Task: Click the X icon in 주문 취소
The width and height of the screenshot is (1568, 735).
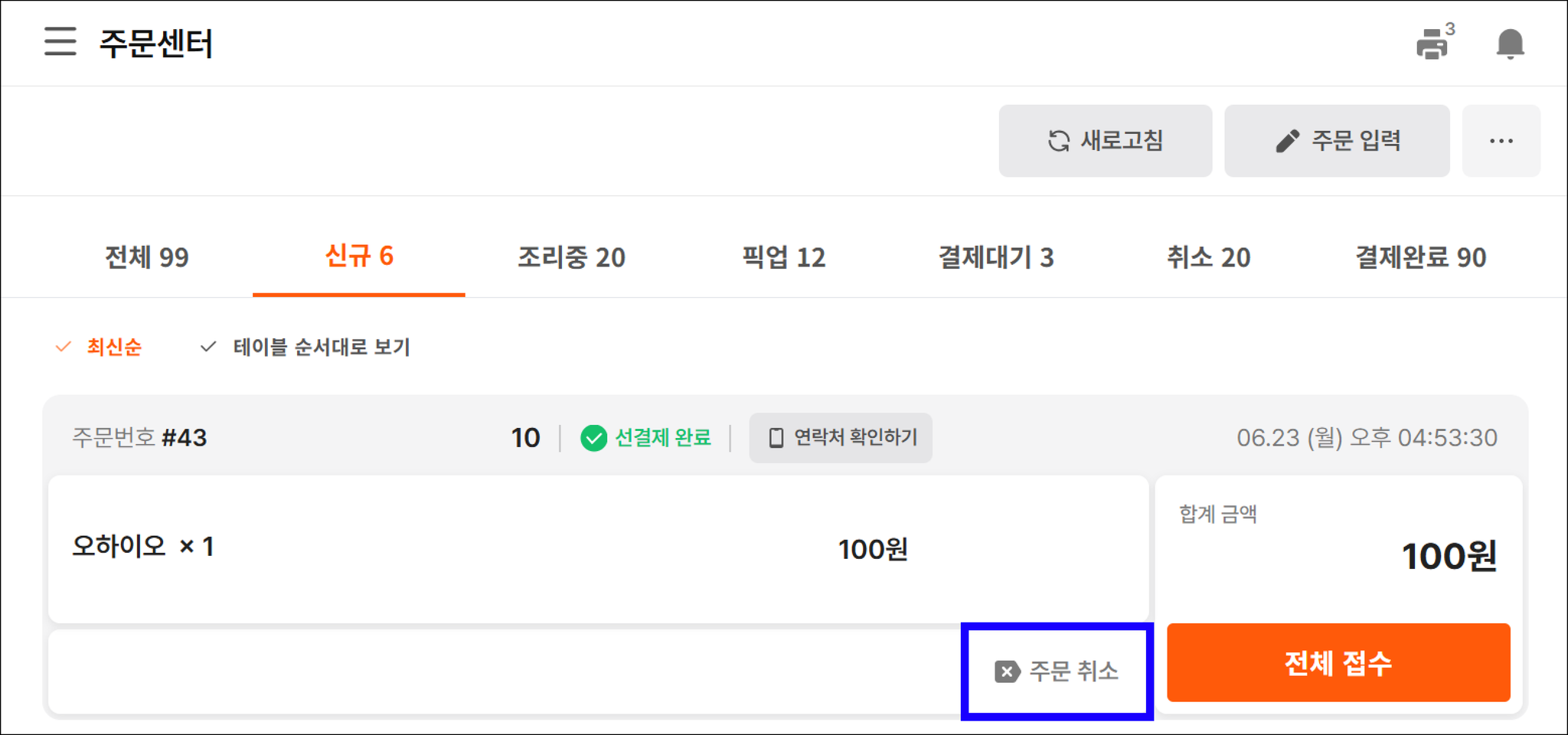Action: tap(1007, 671)
